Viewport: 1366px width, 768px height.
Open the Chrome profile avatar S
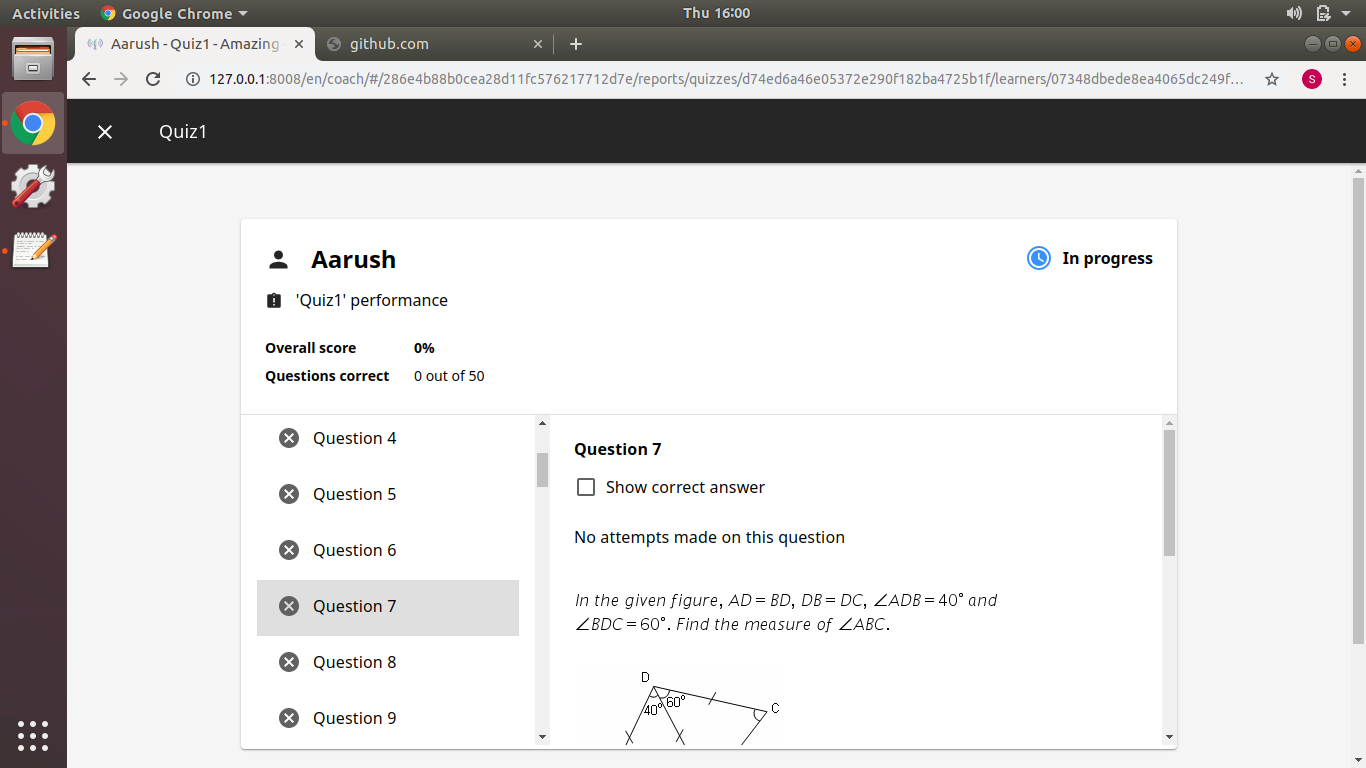click(x=1312, y=79)
